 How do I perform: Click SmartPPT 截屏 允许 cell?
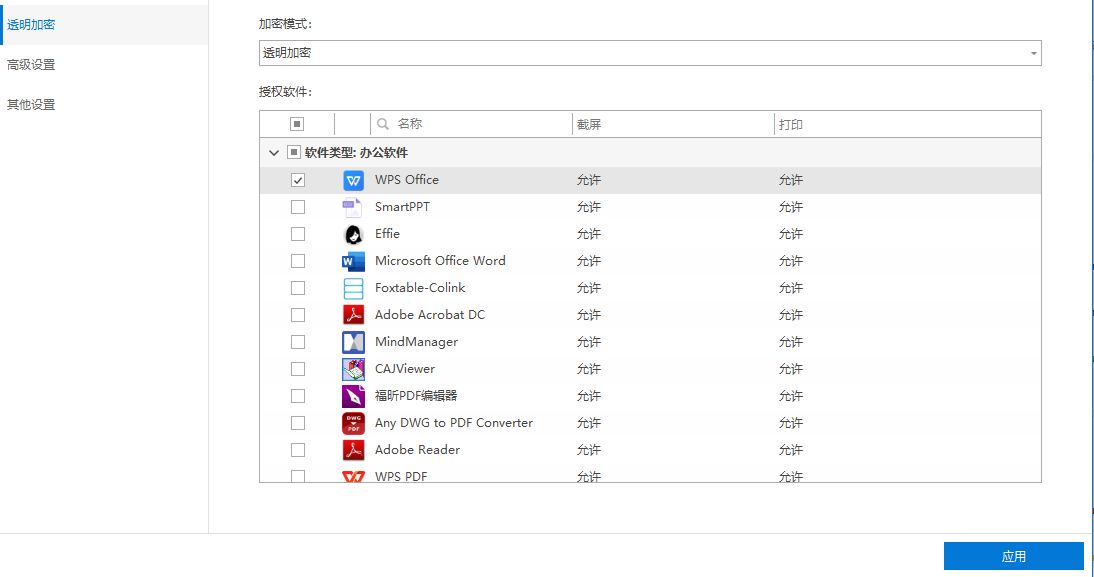589,207
